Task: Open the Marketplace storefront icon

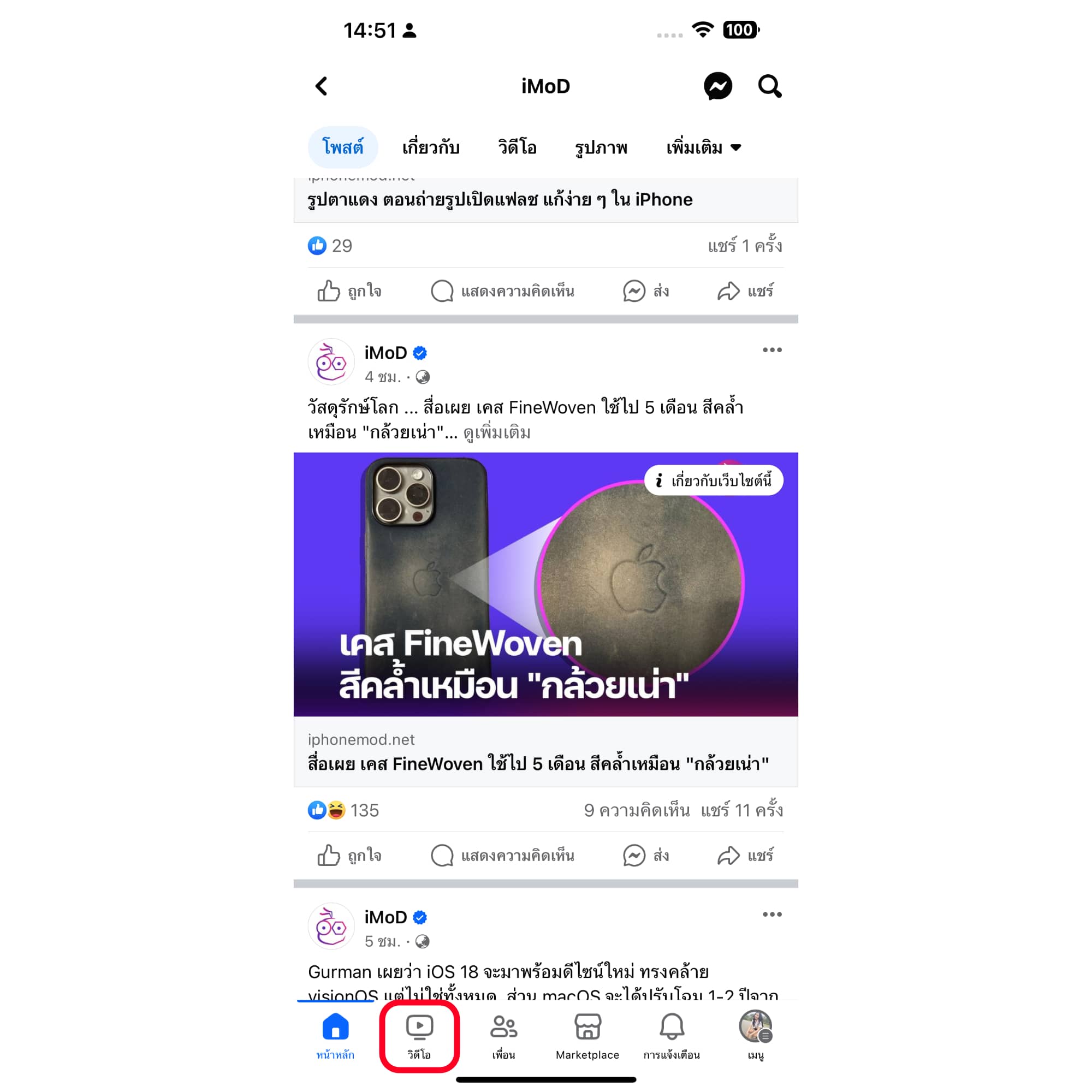Action: click(x=587, y=1037)
